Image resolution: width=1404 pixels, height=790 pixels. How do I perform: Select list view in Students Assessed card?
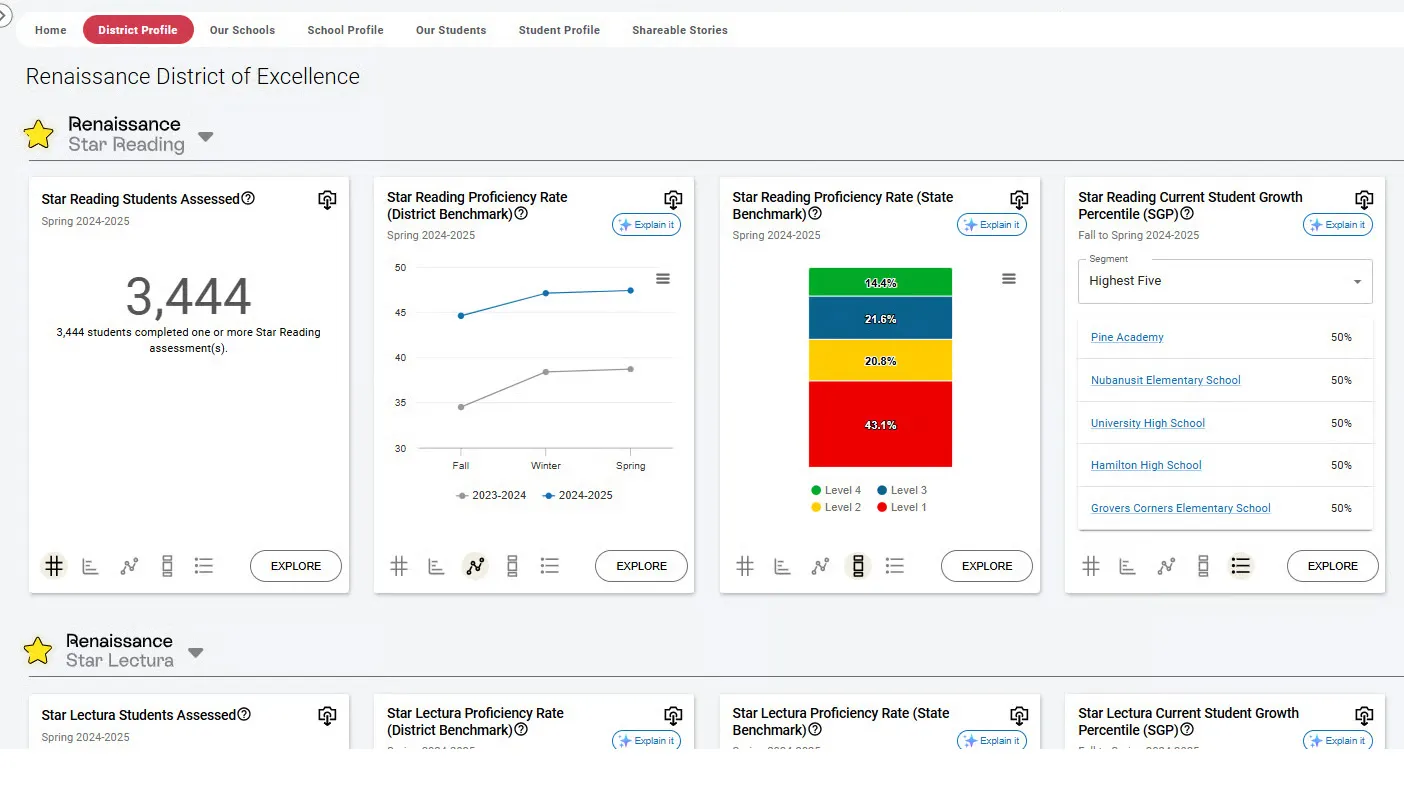204,566
